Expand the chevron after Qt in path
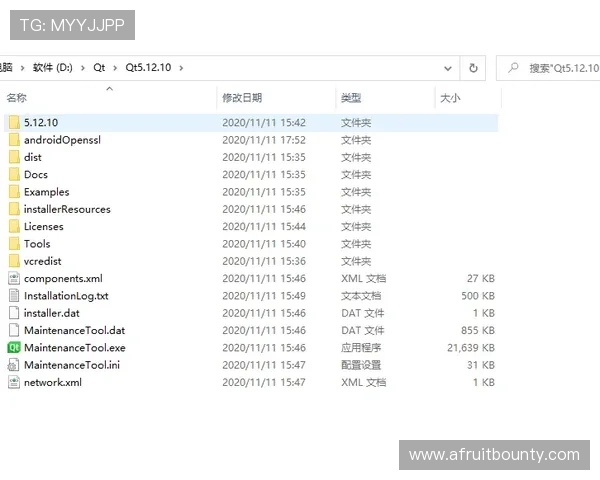Viewport: 600px width, 480px height. [x=115, y=68]
